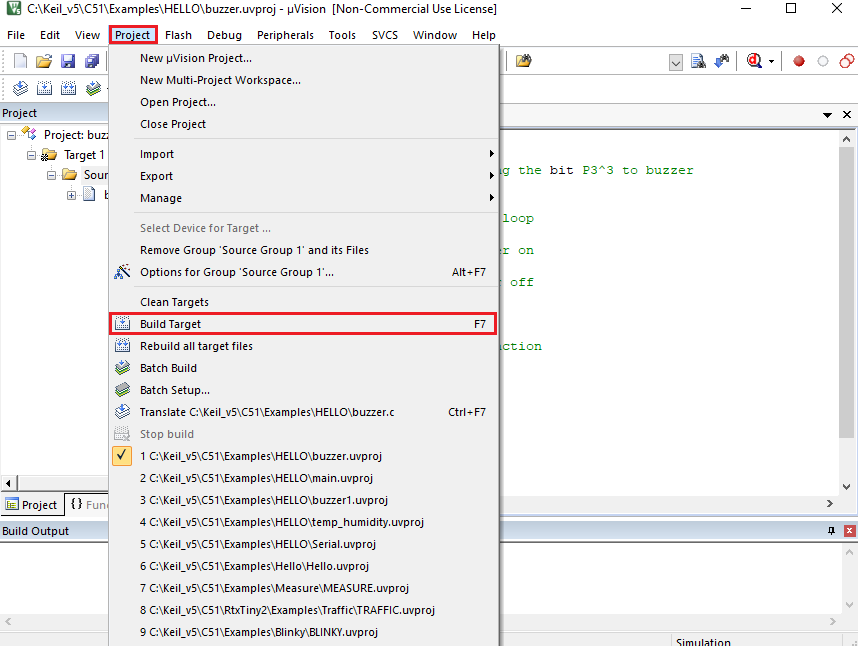Click the Find in Files folder-binoculars icon
This screenshot has width=858, height=646.
(523, 61)
